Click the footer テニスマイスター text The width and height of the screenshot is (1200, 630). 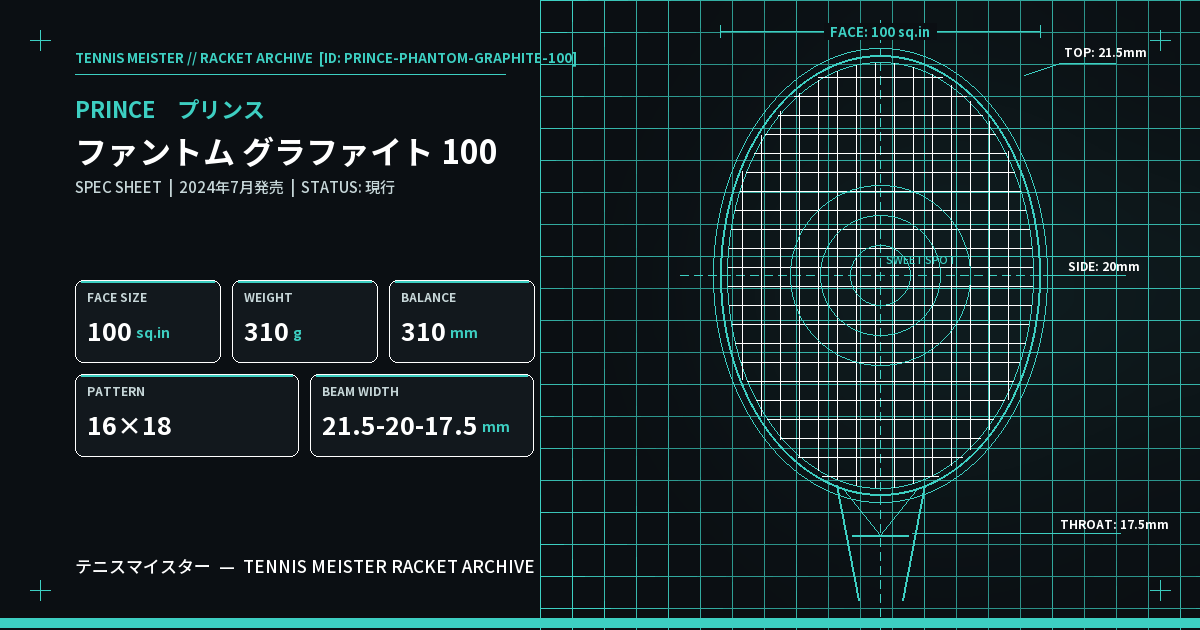tap(143, 567)
